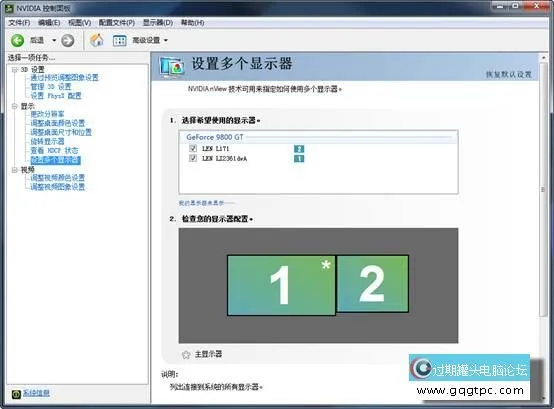
Task: Select display 2 in the layout preview
Action: (x=373, y=284)
